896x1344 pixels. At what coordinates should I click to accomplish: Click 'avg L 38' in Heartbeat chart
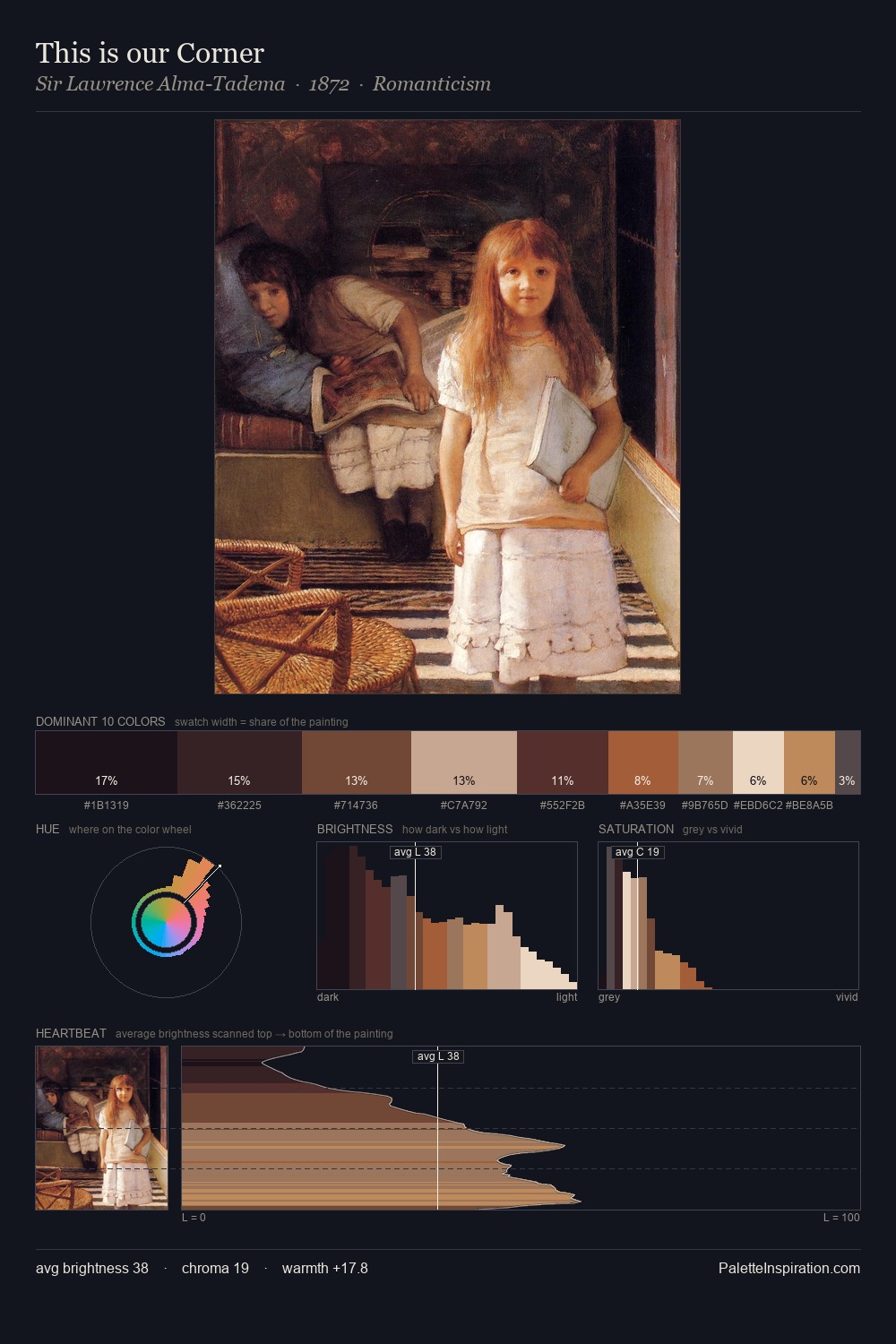coord(438,1056)
